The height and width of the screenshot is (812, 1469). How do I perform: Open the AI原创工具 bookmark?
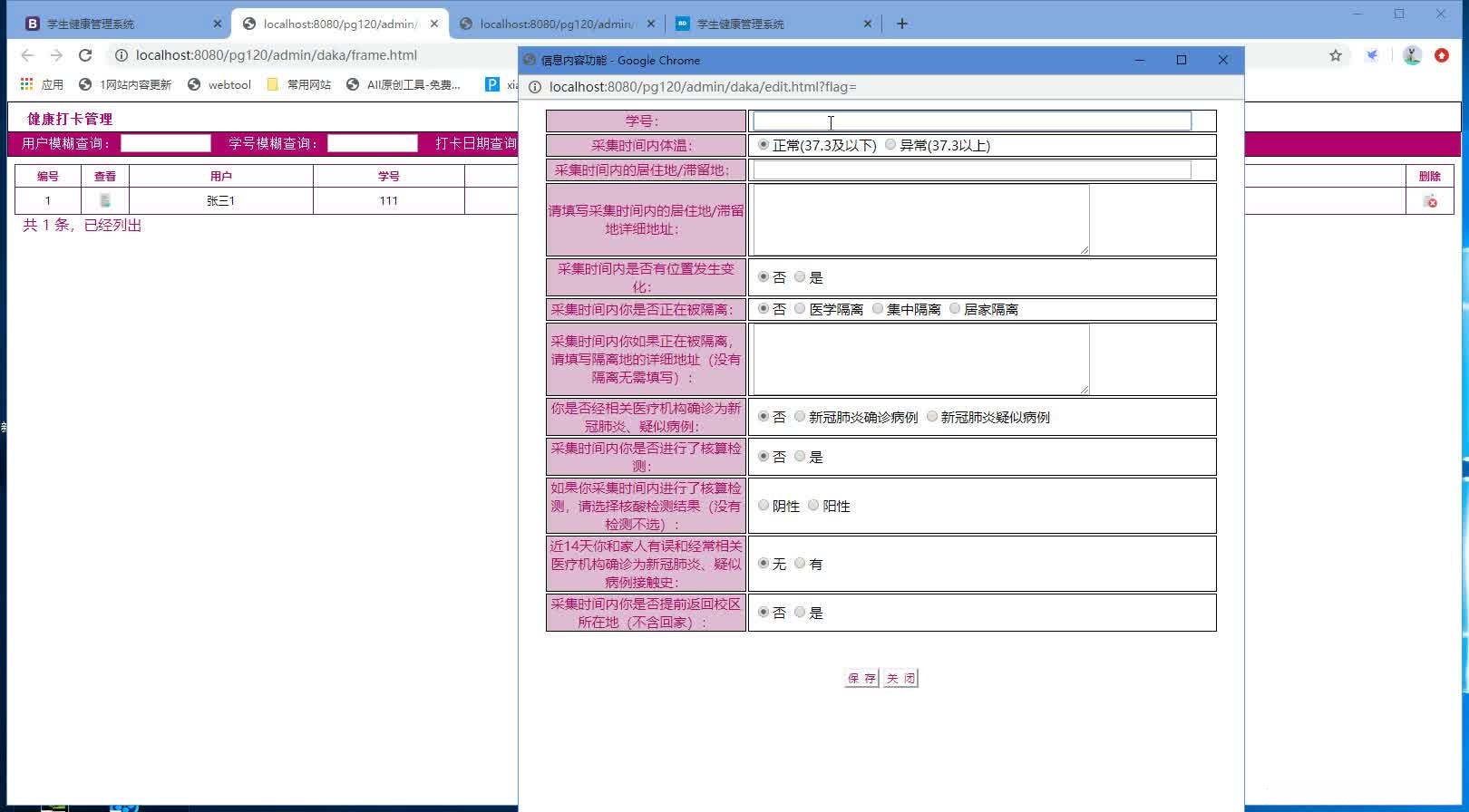pyautogui.click(x=404, y=84)
